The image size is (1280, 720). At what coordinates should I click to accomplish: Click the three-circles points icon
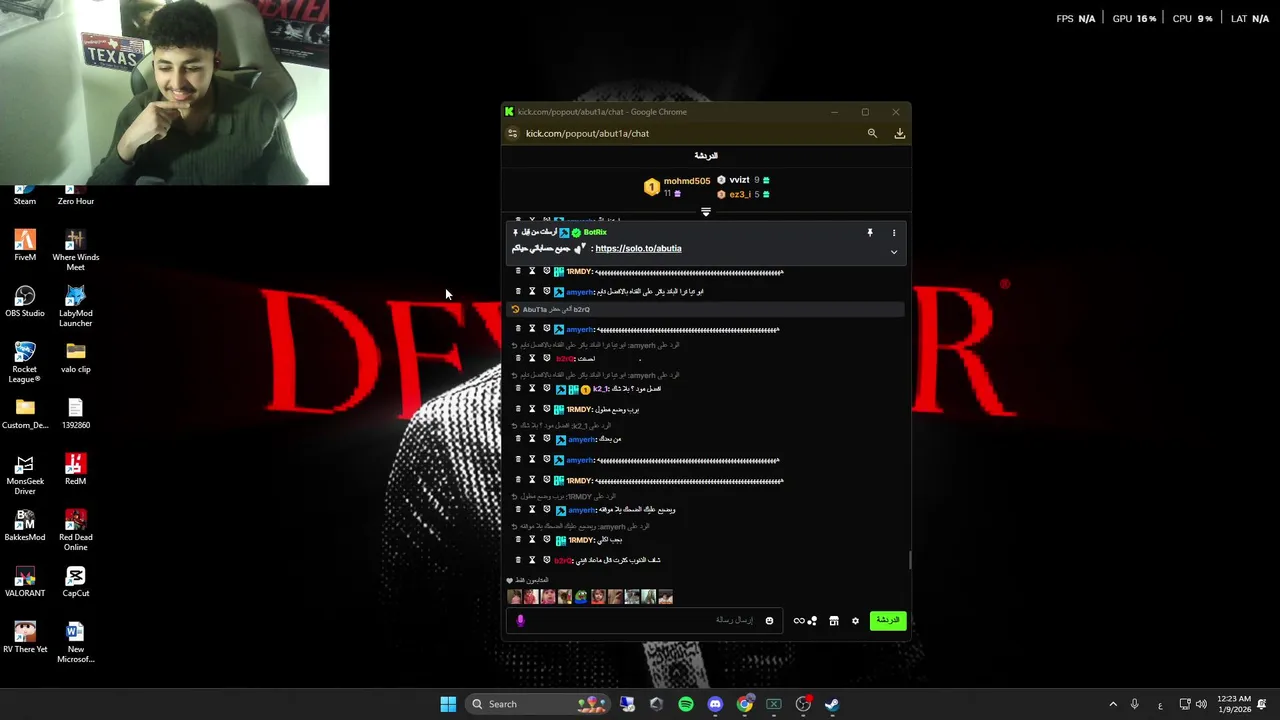tap(812, 621)
